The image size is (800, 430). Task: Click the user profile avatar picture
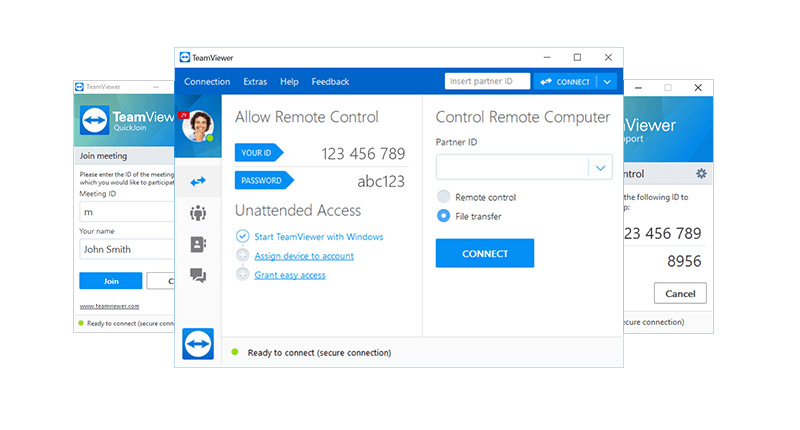[198, 126]
